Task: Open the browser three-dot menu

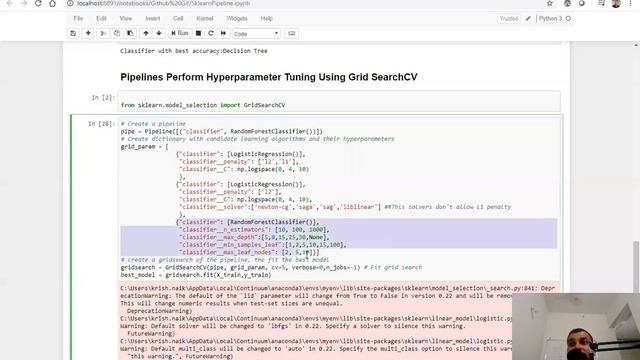Action: point(630,3)
